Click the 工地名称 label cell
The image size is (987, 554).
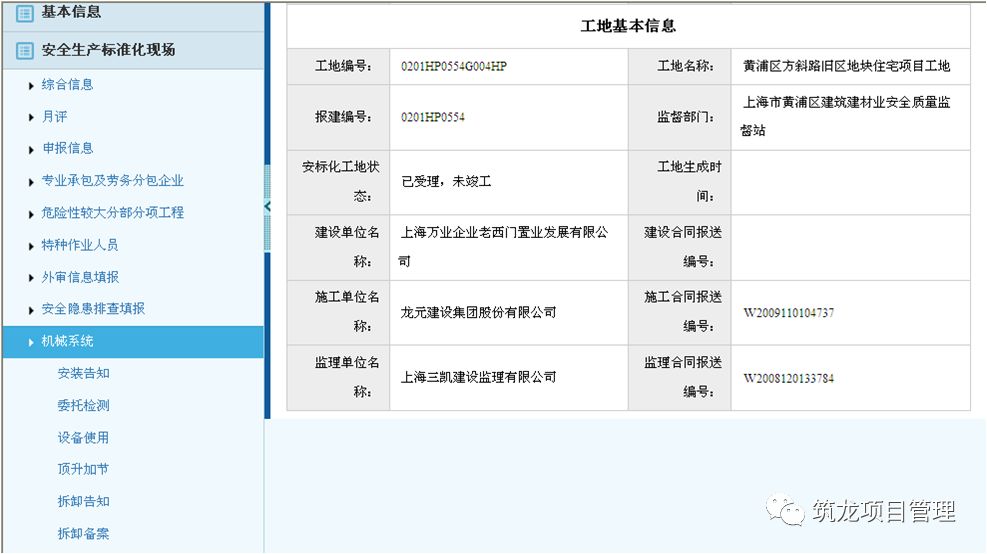point(680,66)
